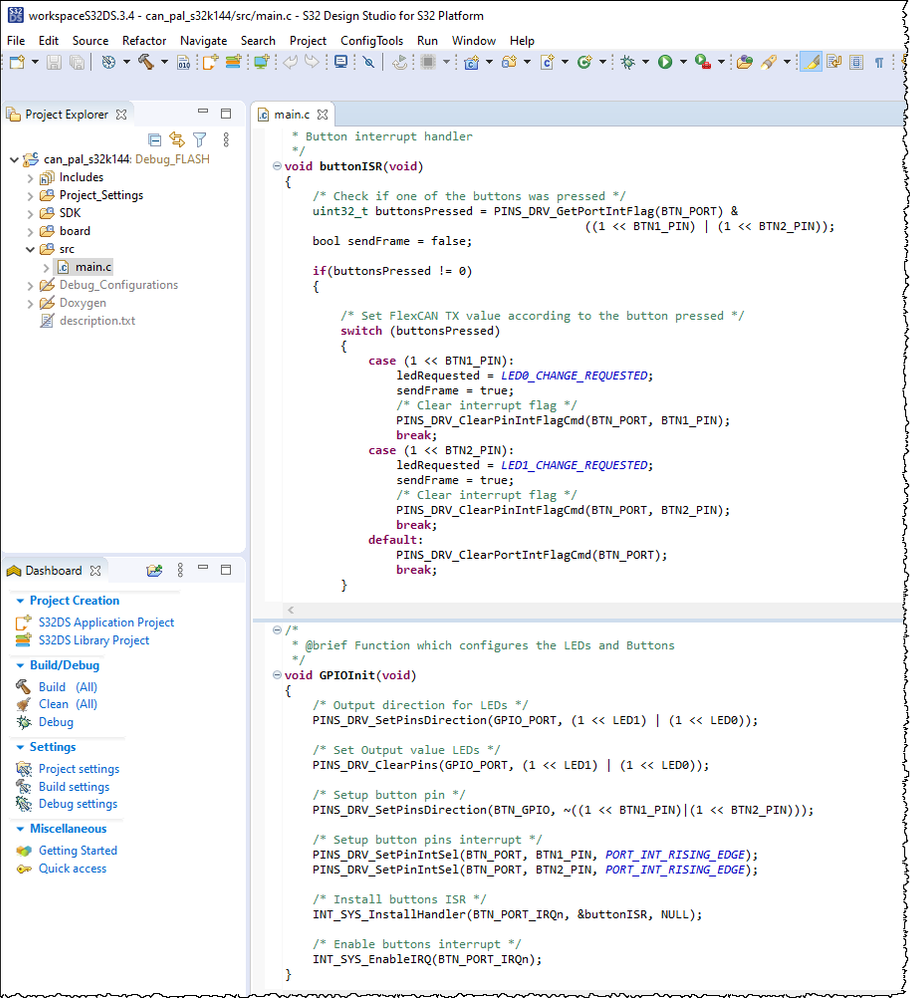Collapse the Project Creation section in Dashboard
The height and width of the screenshot is (999, 910).
[x=20, y=601]
